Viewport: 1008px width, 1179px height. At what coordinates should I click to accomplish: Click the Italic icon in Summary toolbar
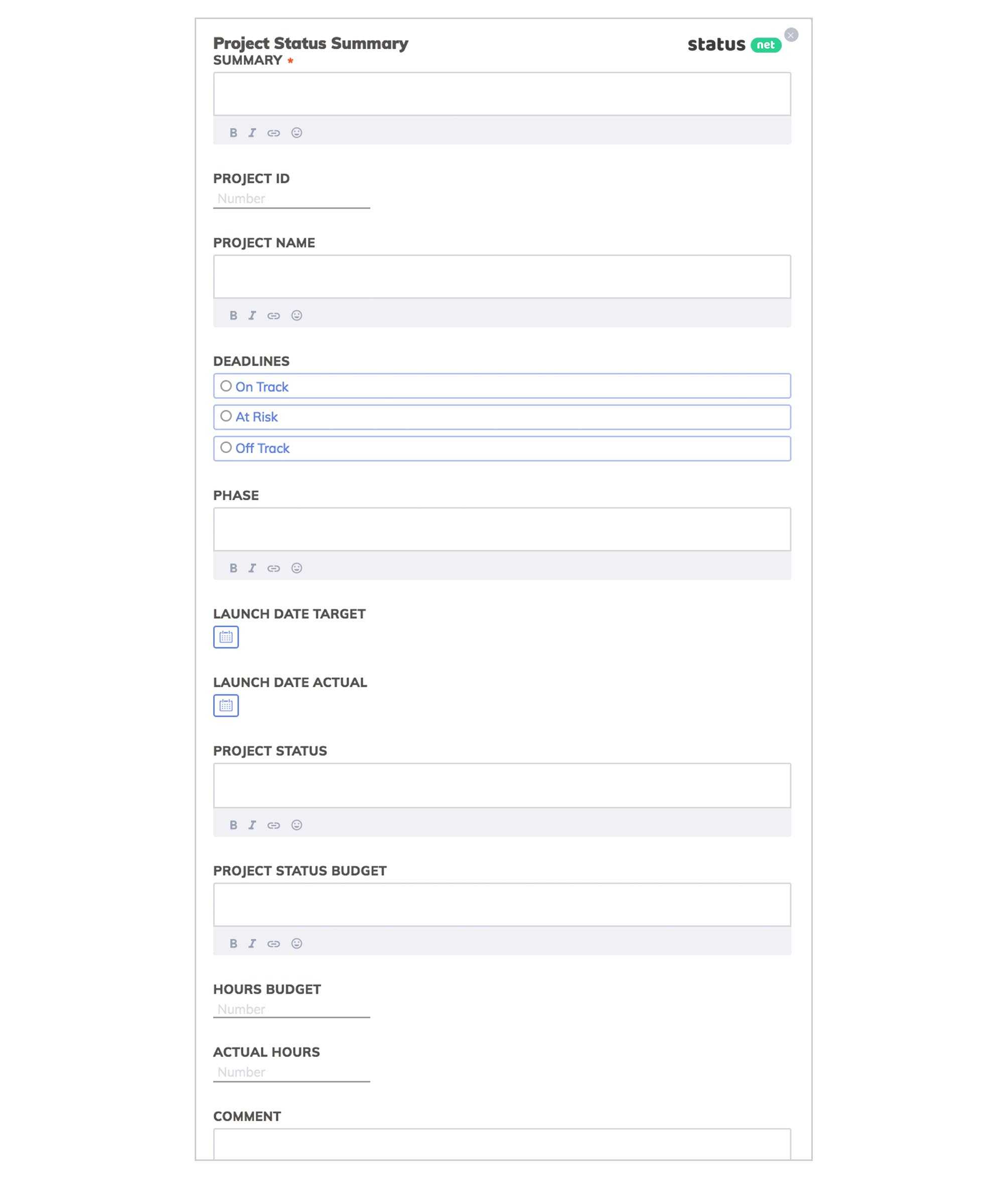[252, 132]
